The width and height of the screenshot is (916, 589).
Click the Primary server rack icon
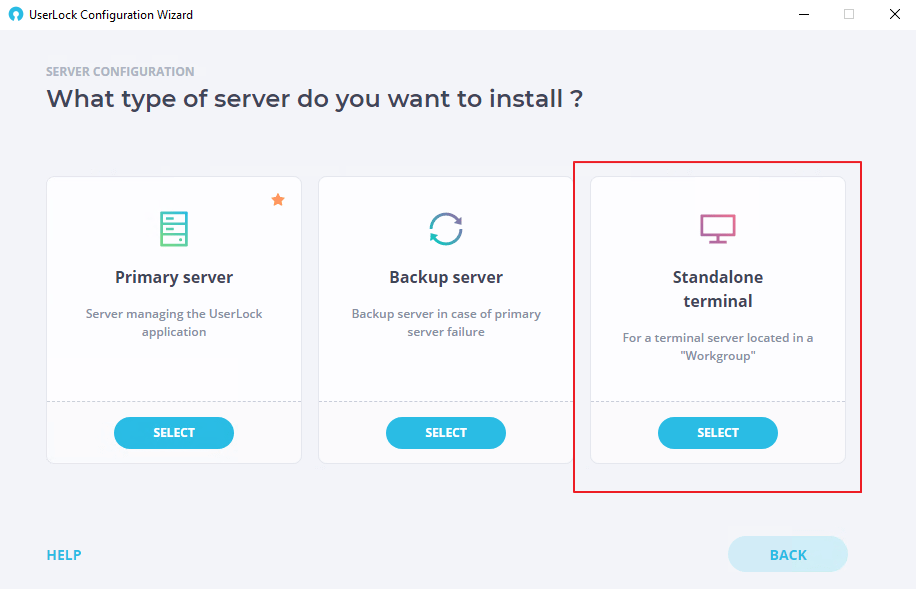[x=174, y=229]
